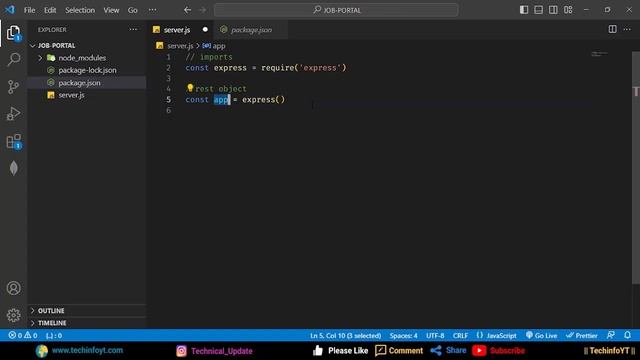
Task: Open the overflow menu ellipsis in menu bar
Action: tap(152, 10)
